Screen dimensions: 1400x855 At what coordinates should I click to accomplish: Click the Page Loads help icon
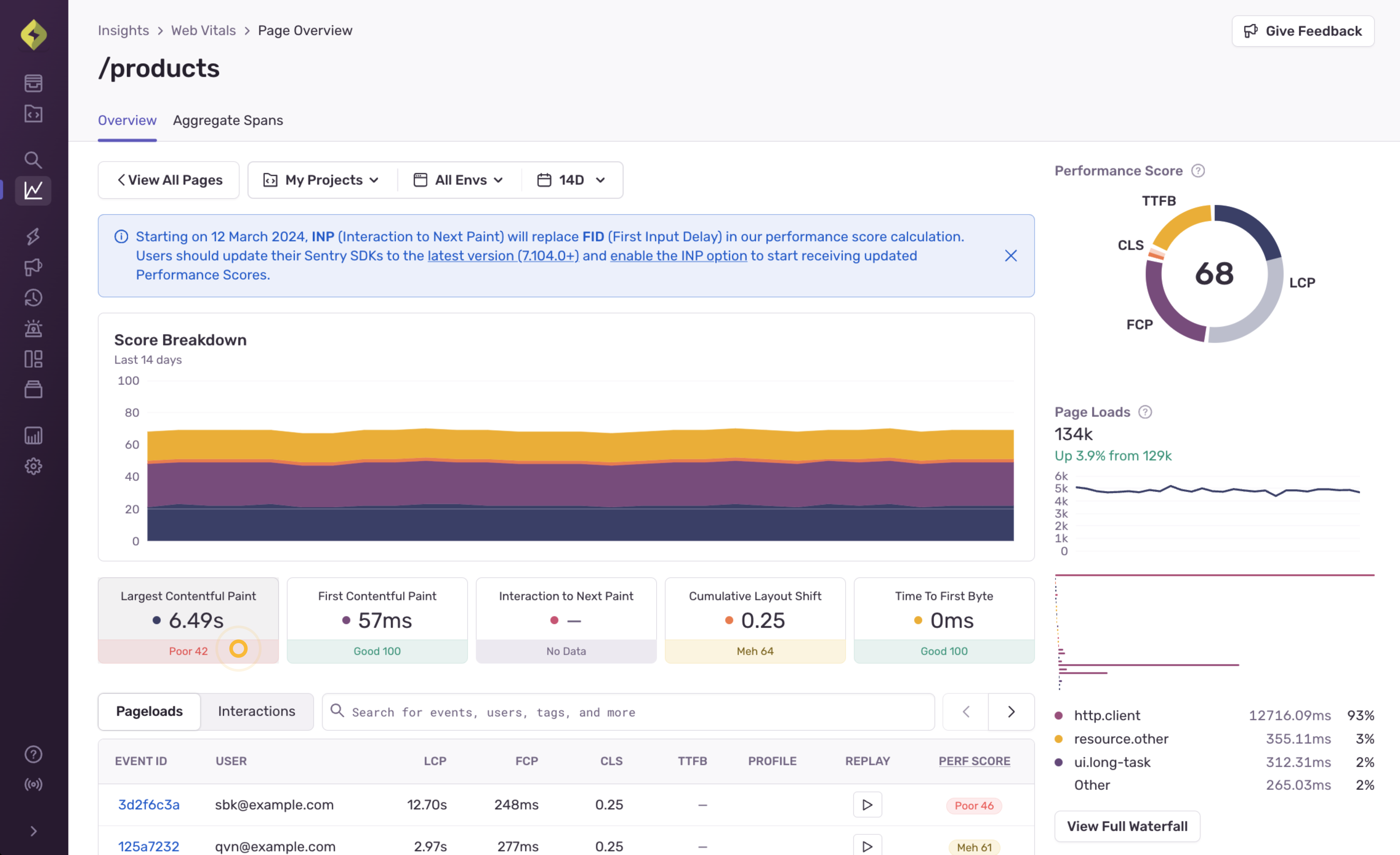(x=1145, y=412)
